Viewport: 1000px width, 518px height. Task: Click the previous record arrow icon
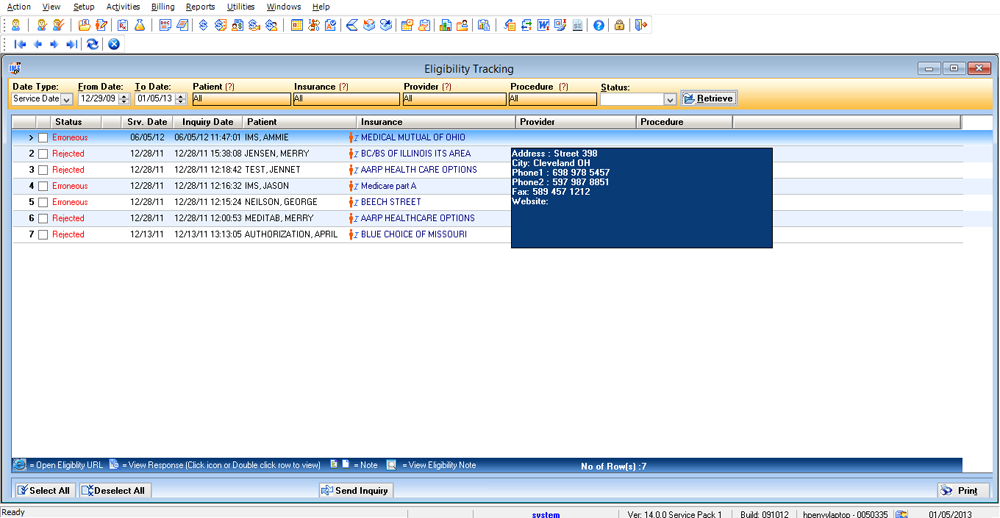coord(37,44)
